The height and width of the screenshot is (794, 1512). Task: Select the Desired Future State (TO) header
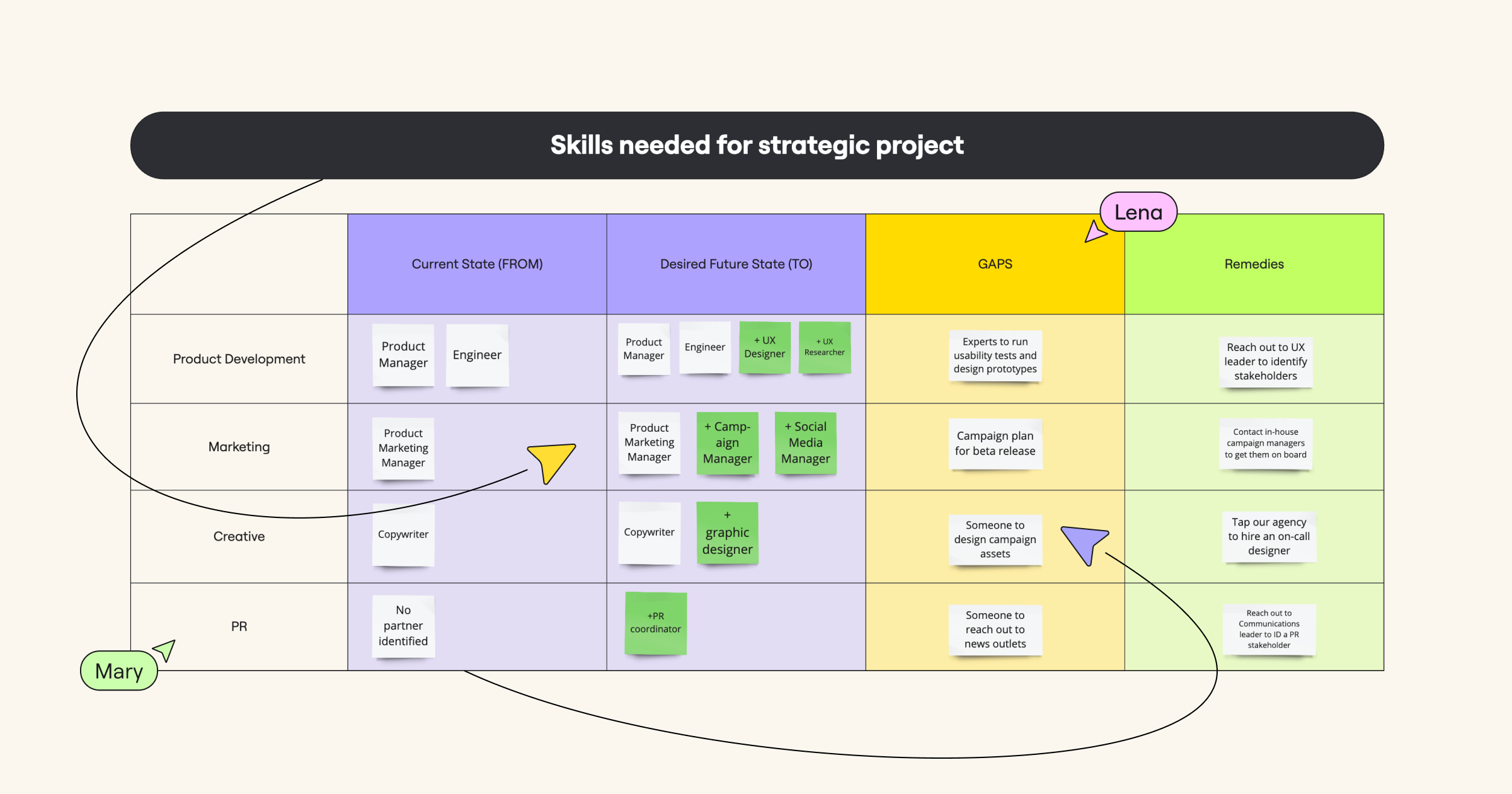pyautogui.click(x=736, y=264)
